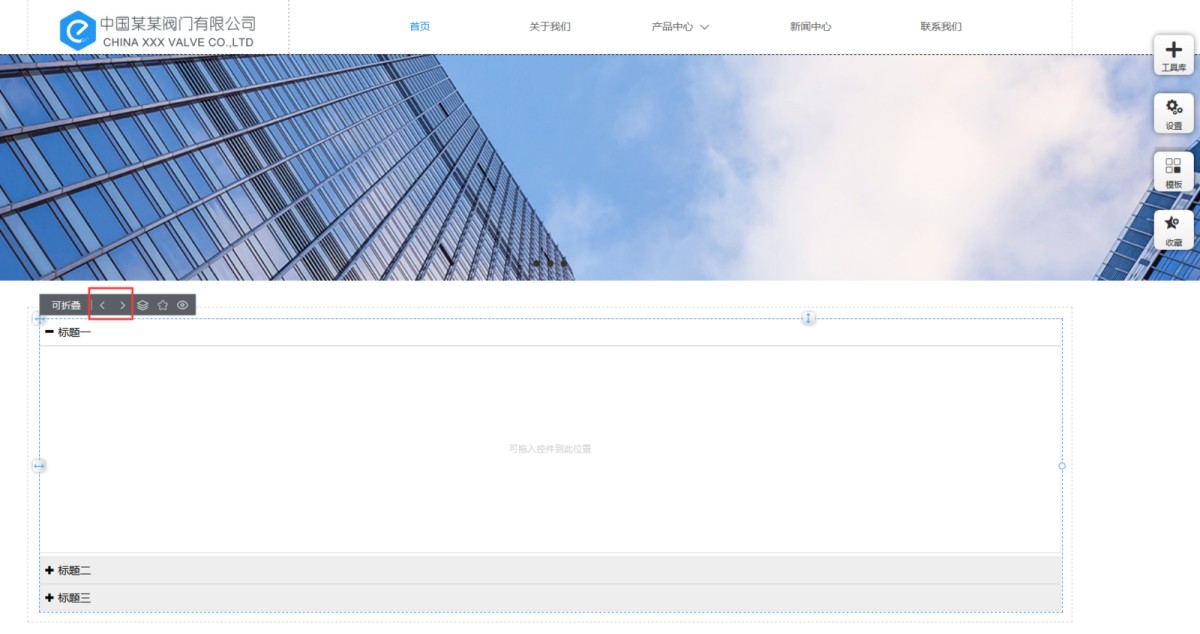Image resolution: width=1200 pixels, height=634 pixels.
Task: Open the 联系我们 page link
Action: click(941, 27)
